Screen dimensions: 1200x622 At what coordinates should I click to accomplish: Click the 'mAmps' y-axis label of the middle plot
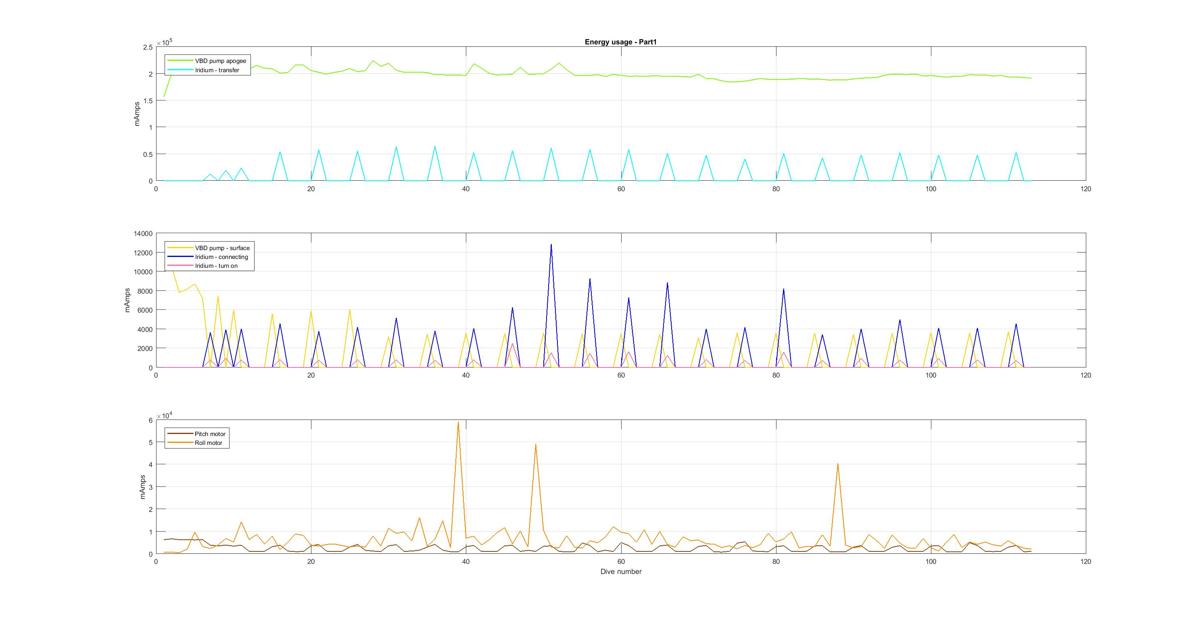[x=127, y=300]
